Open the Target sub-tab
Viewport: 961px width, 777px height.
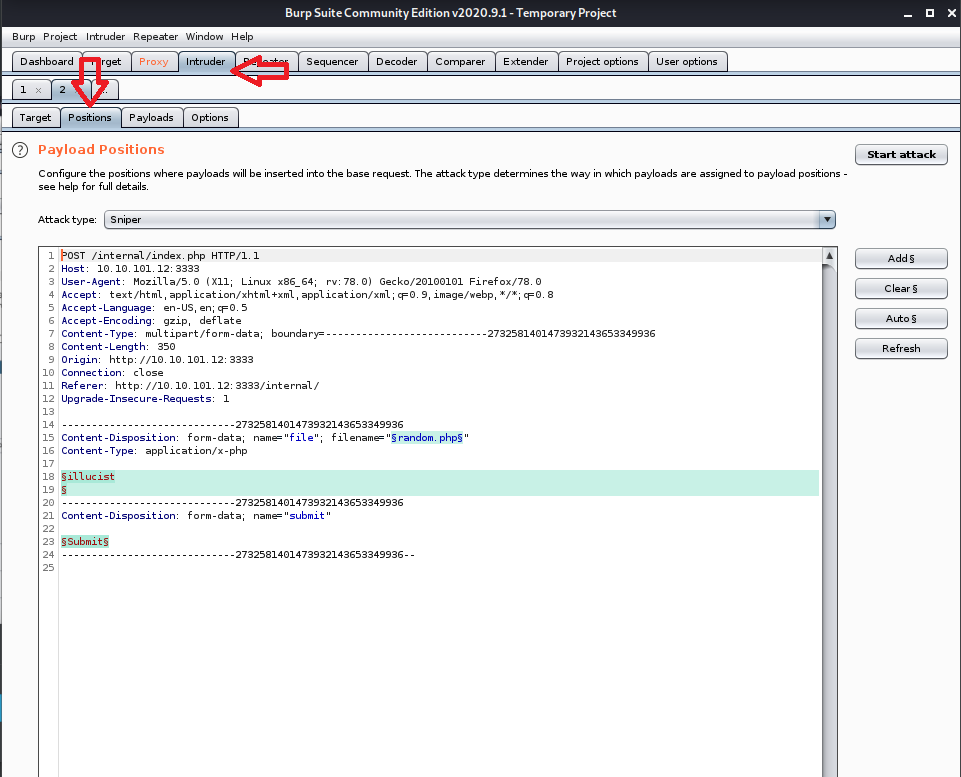tap(36, 118)
